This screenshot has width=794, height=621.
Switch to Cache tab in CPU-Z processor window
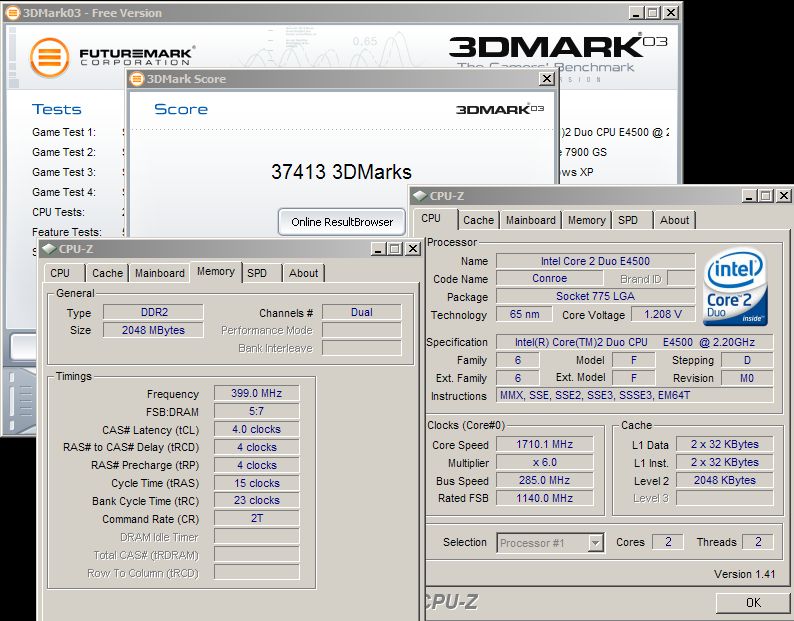pyautogui.click(x=478, y=220)
